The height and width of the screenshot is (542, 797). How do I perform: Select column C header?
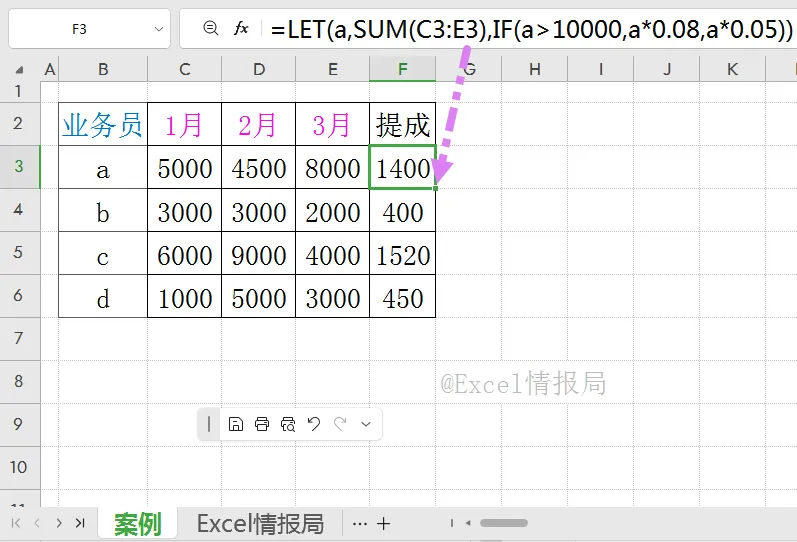coord(185,69)
